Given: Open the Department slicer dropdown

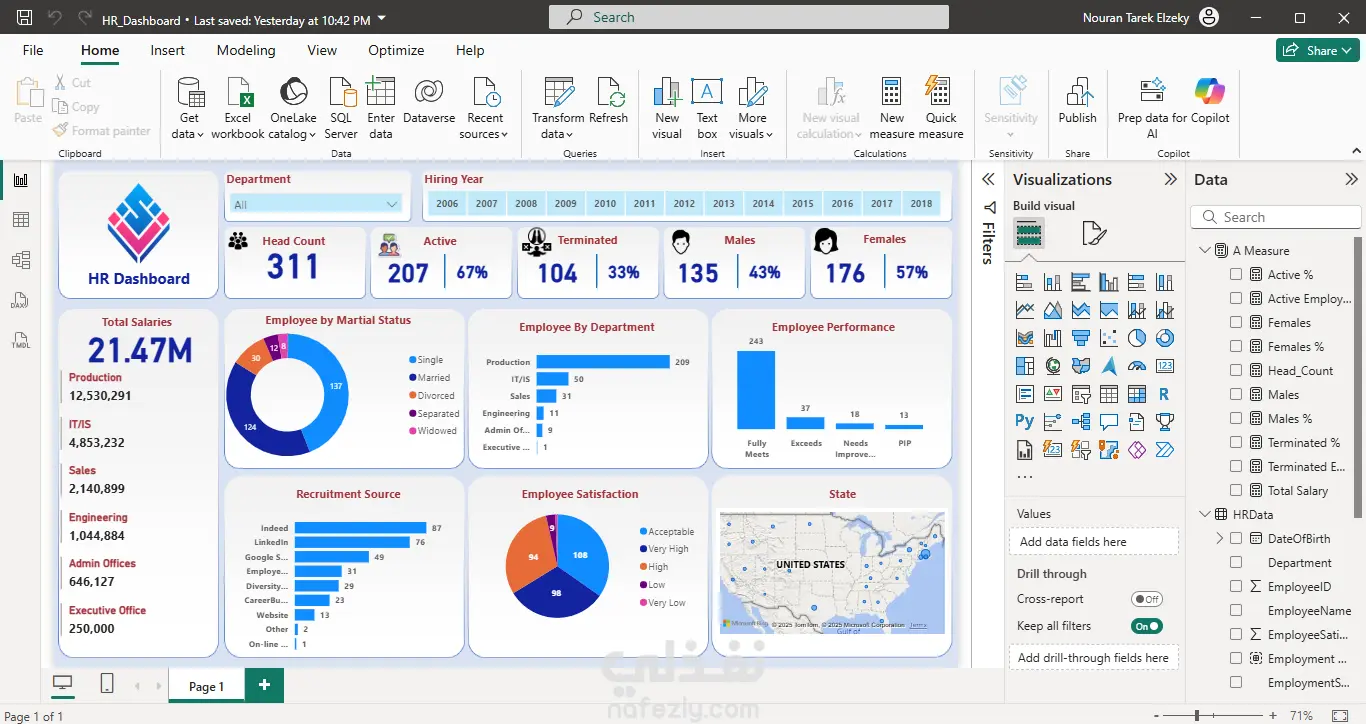Looking at the screenshot, I should tap(392, 205).
